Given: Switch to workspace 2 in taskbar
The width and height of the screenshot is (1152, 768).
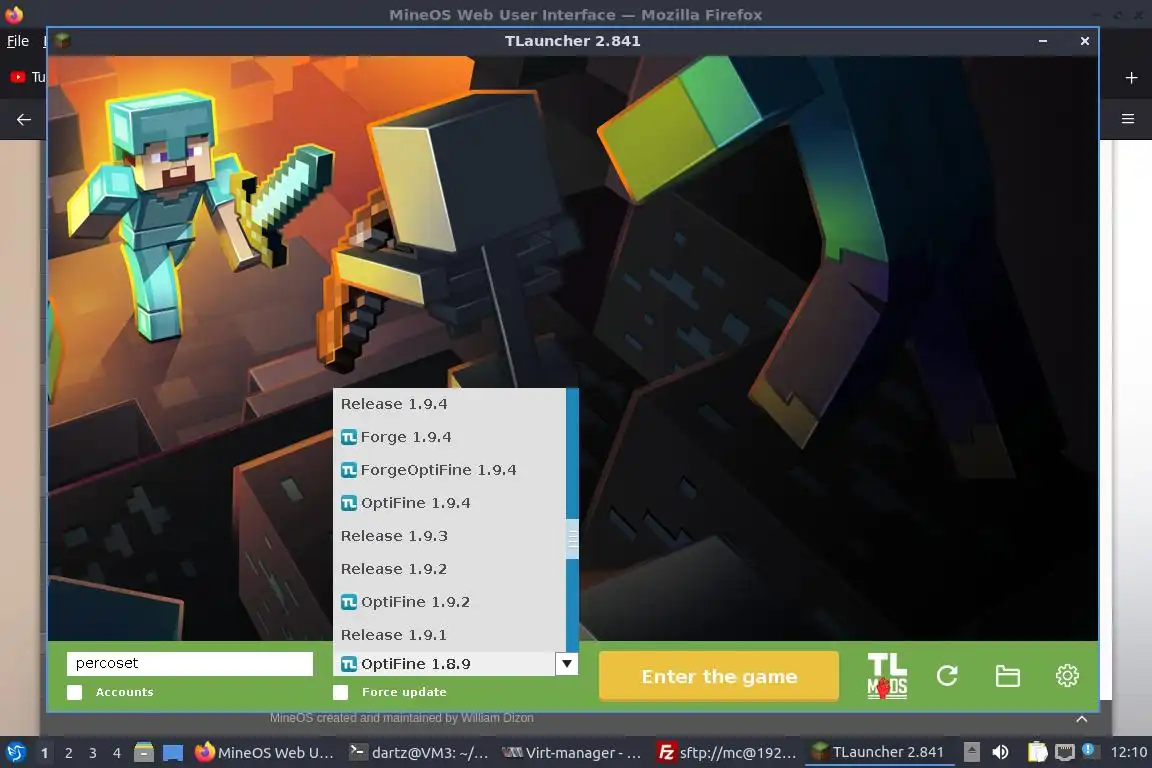Looking at the screenshot, I should coord(68,753).
